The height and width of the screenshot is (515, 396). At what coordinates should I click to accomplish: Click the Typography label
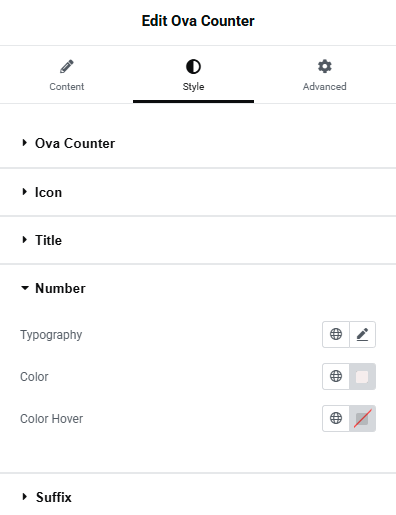point(51,335)
